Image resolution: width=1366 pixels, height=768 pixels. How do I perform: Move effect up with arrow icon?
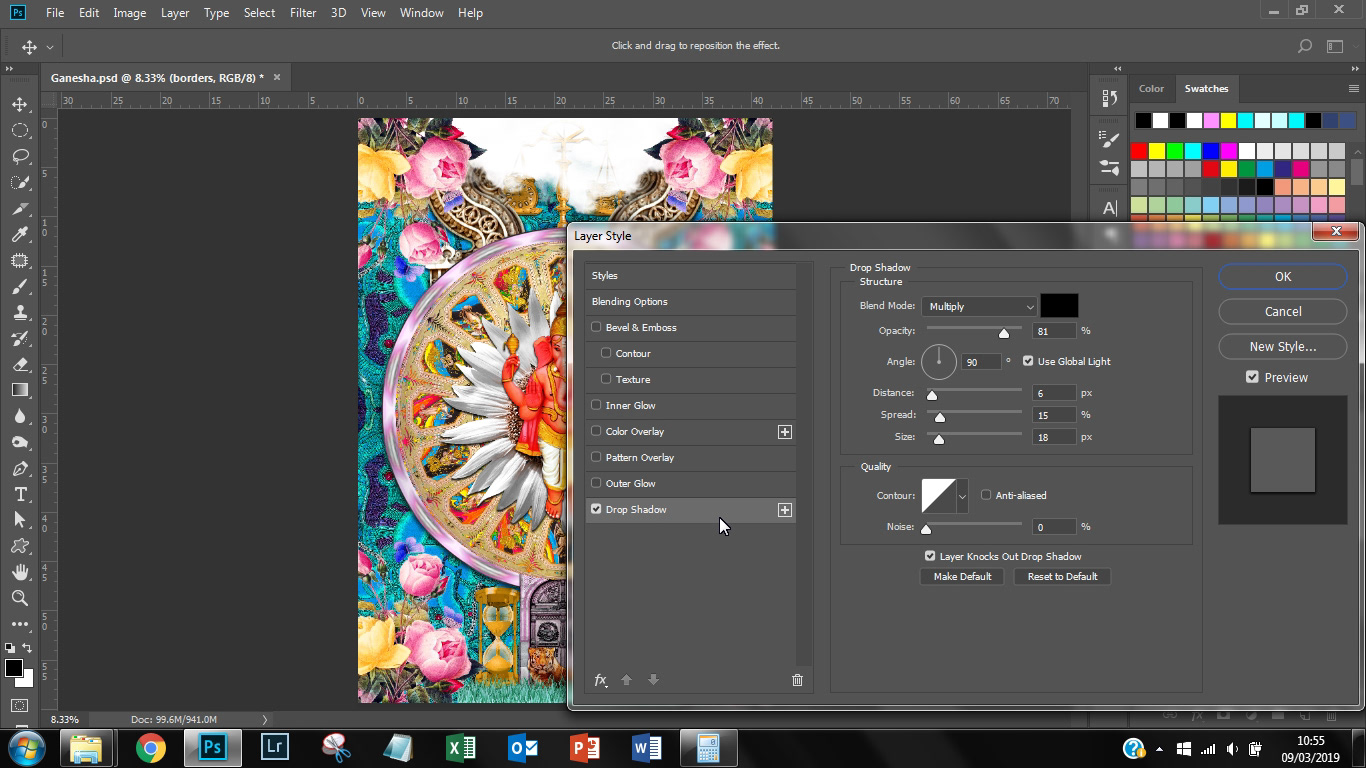626,680
